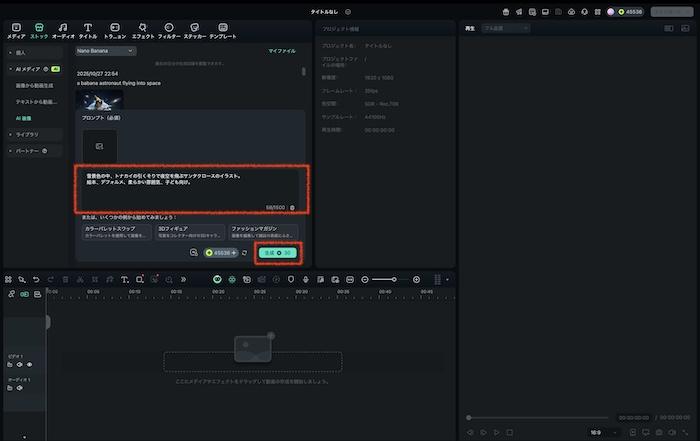
Task: Open the マイファイル link
Action: pyautogui.click(x=282, y=50)
